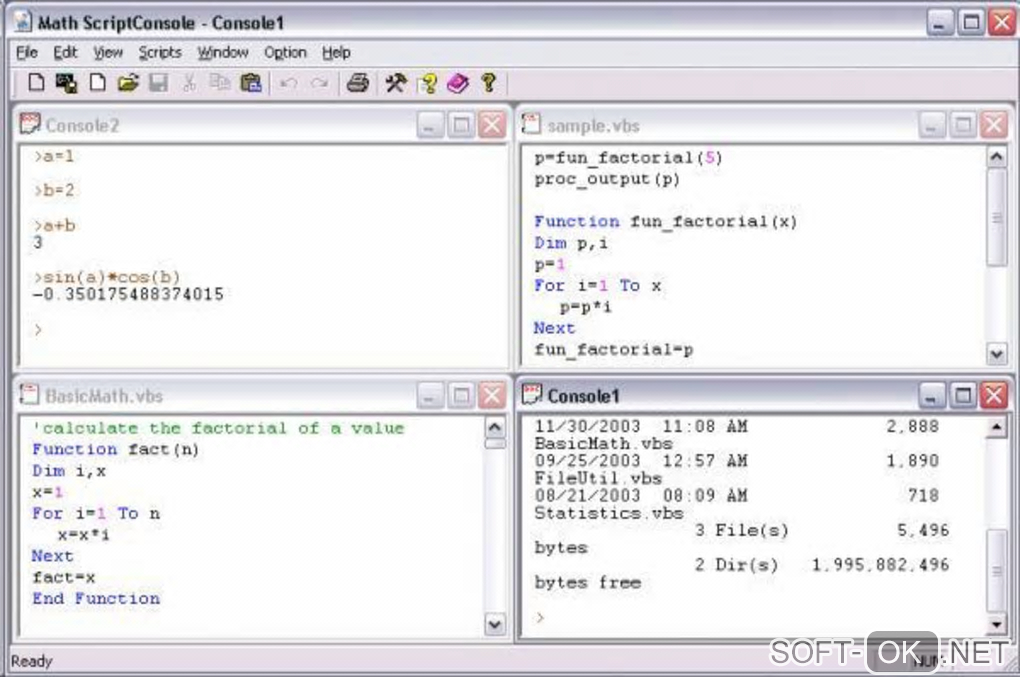1020x677 pixels.
Task: Click the empty prompt in Console2
Action: (x=38, y=329)
